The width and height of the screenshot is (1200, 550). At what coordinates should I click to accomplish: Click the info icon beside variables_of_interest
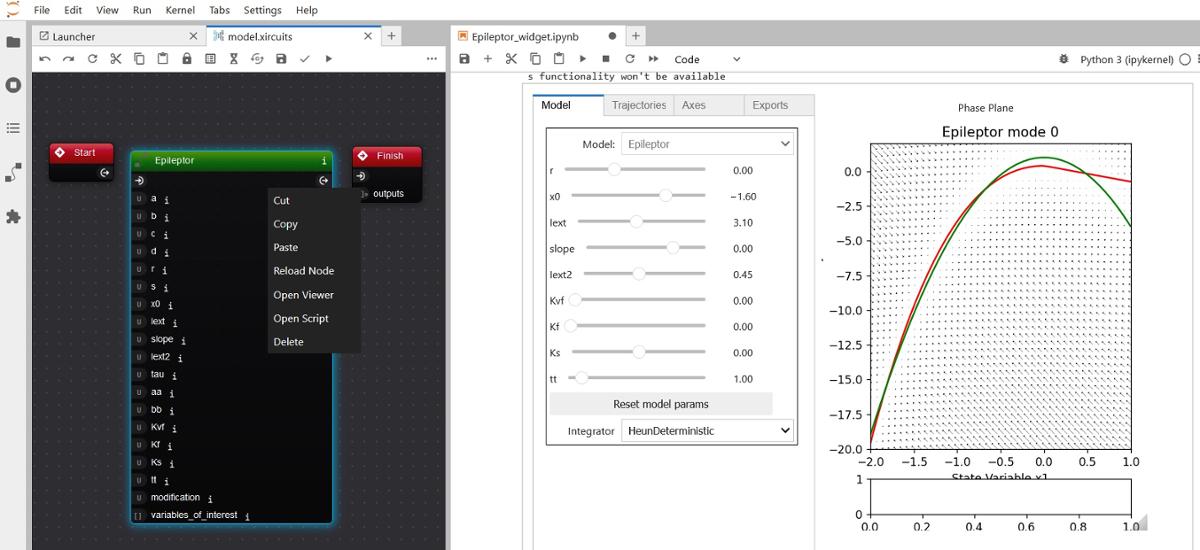point(247,516)
